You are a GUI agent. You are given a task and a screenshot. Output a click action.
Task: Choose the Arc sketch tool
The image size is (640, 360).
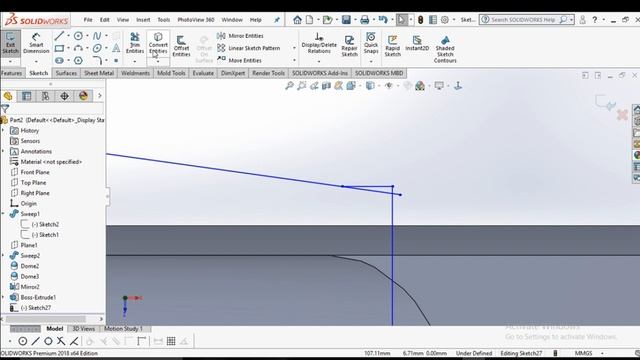(x=78, y=48)
